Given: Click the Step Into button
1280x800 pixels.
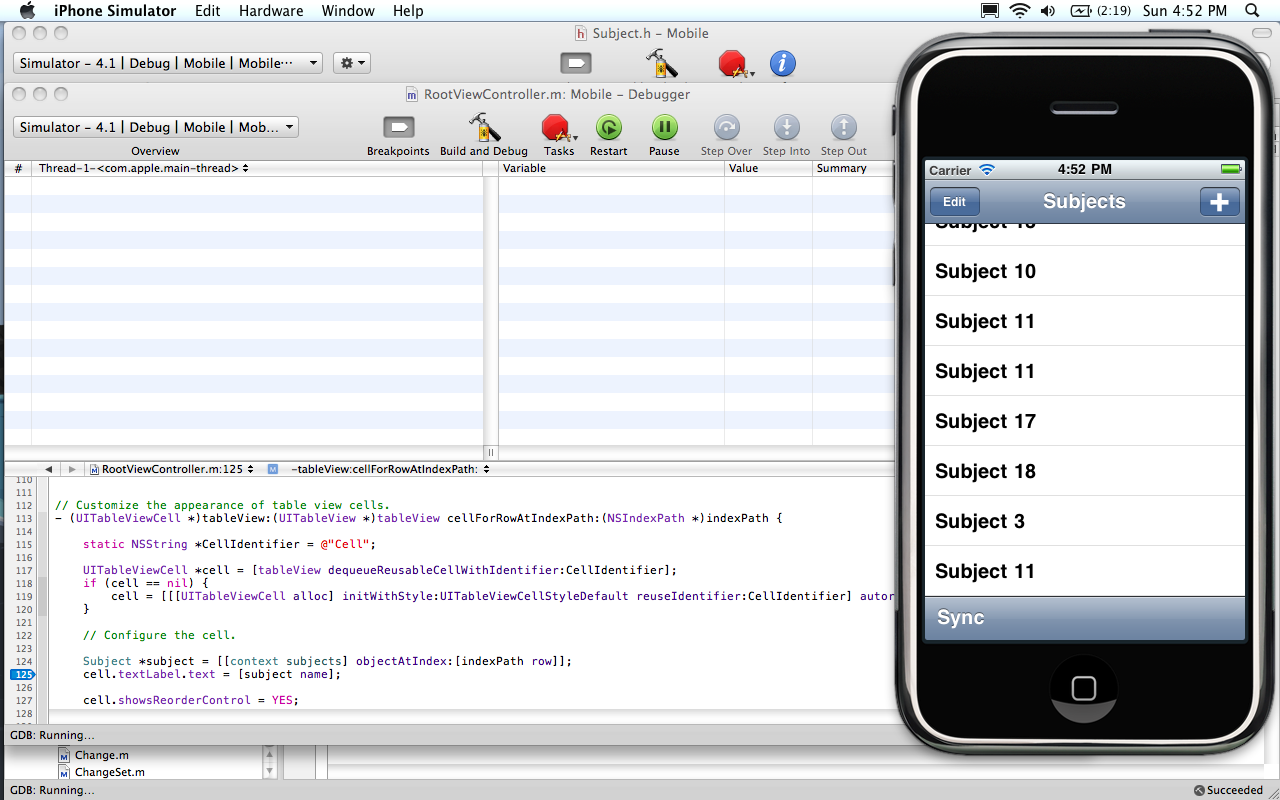Looking at the screenshot, I should pos(786,127).
